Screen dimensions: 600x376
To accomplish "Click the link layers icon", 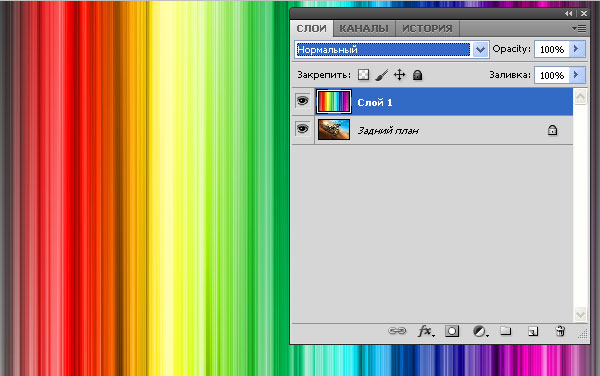I will click(397, 331).
